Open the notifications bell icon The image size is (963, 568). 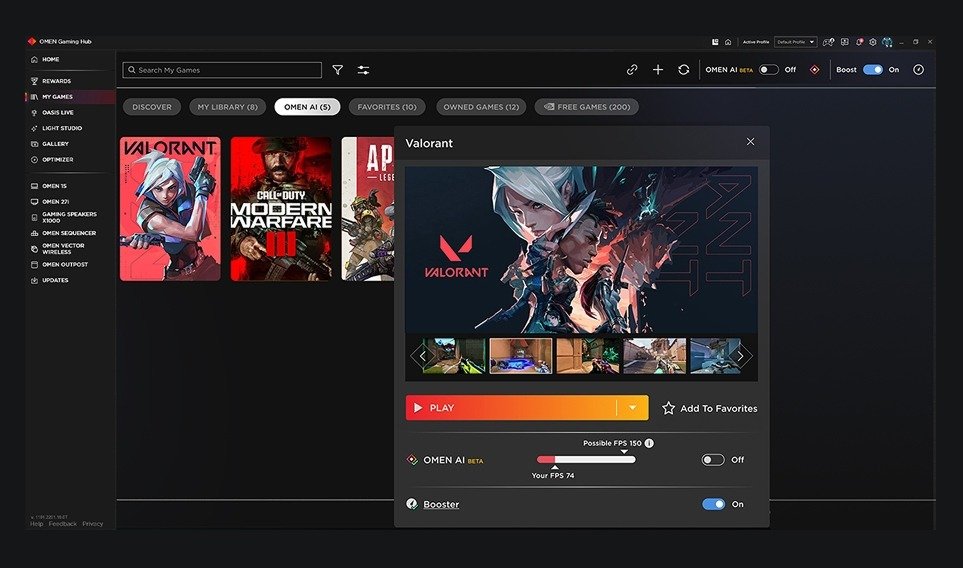(x=860, y=42)
